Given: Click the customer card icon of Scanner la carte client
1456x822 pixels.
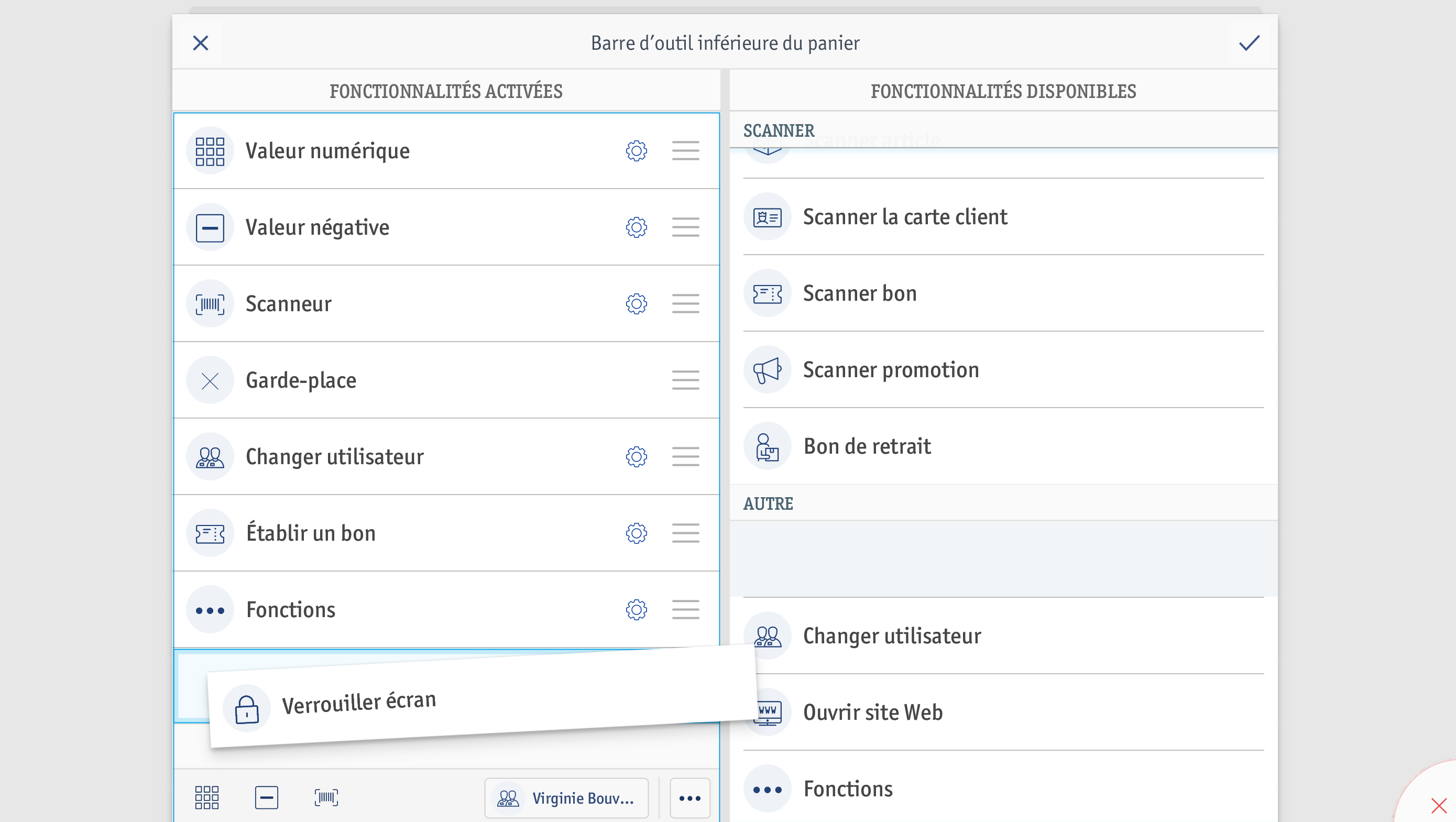Looking at the screenshot, I should 767,217.
